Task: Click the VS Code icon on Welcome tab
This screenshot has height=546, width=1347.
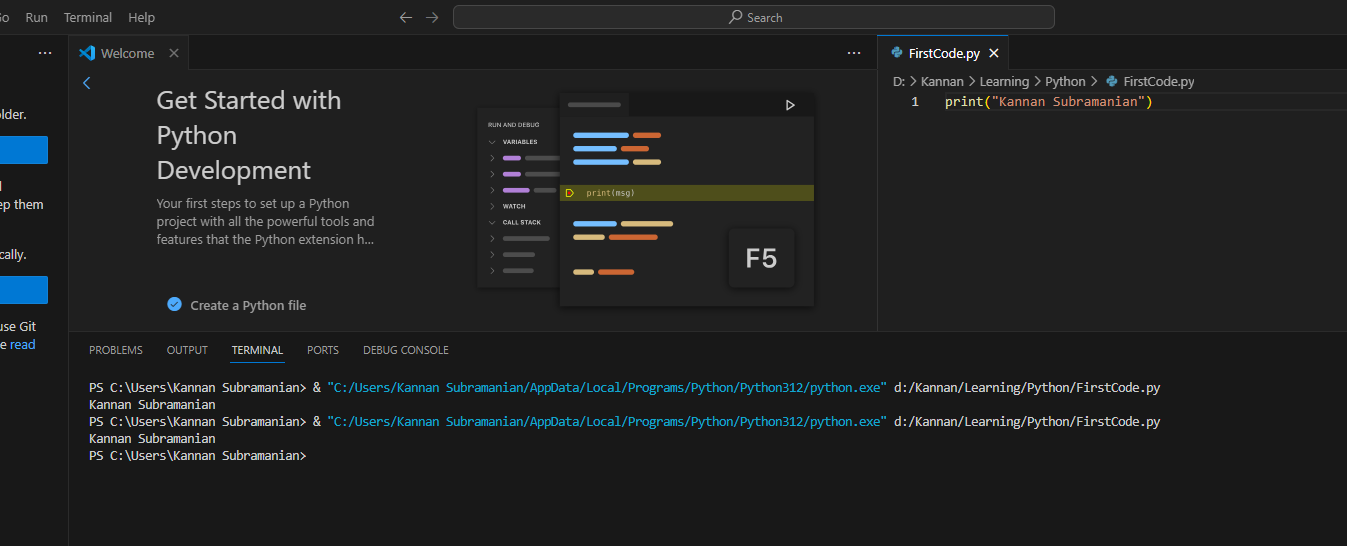Action: tap(87, 53)
